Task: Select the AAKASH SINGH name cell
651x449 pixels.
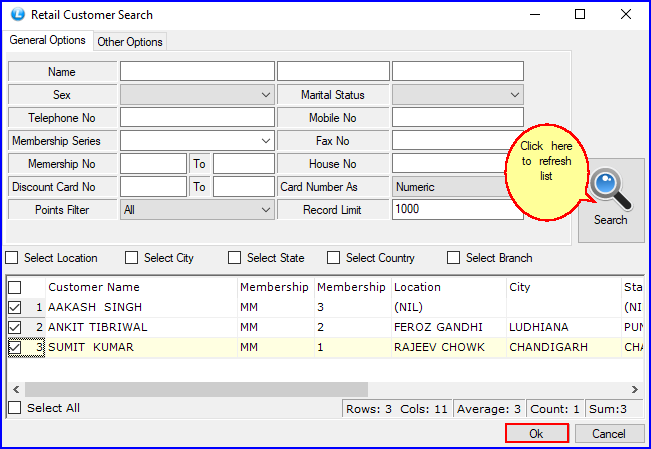Action: coord(141,307)
